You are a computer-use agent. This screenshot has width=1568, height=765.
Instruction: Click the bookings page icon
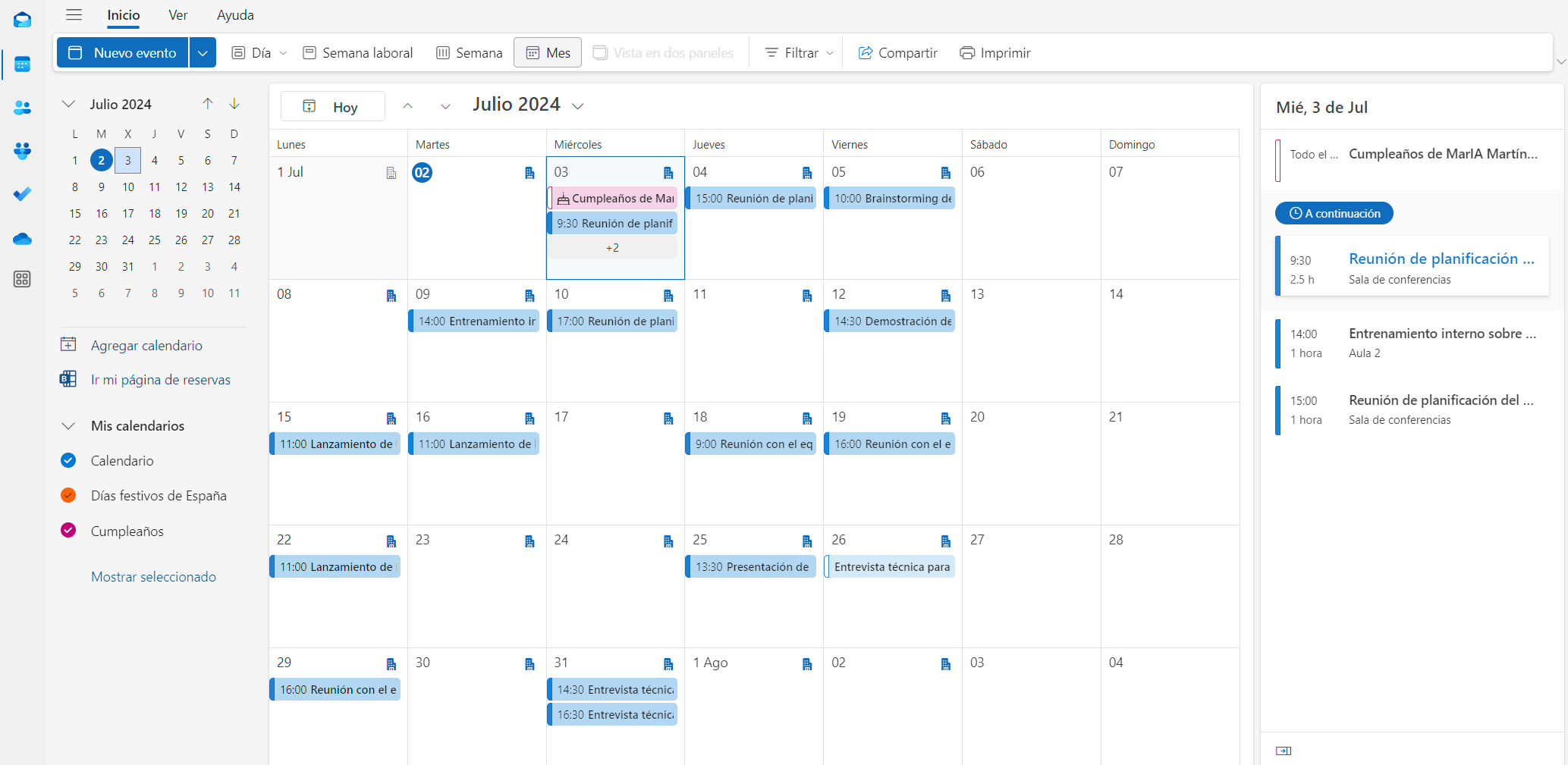[68, 379]
